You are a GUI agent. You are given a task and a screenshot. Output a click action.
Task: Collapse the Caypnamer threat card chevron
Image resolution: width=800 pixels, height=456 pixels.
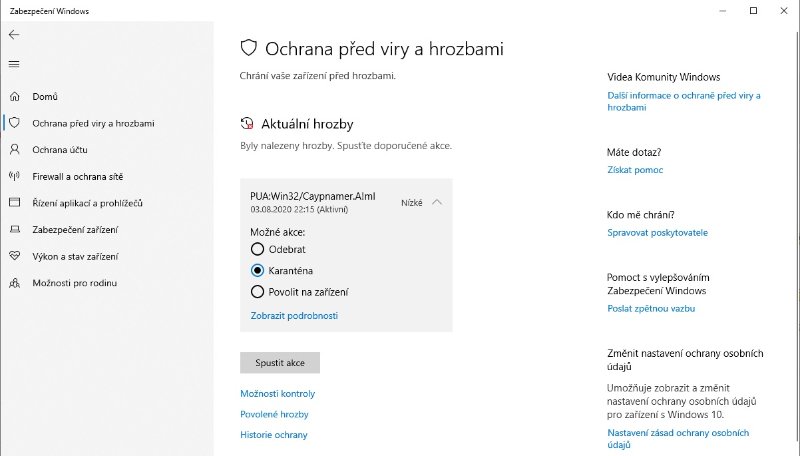[x=437, y=202]
